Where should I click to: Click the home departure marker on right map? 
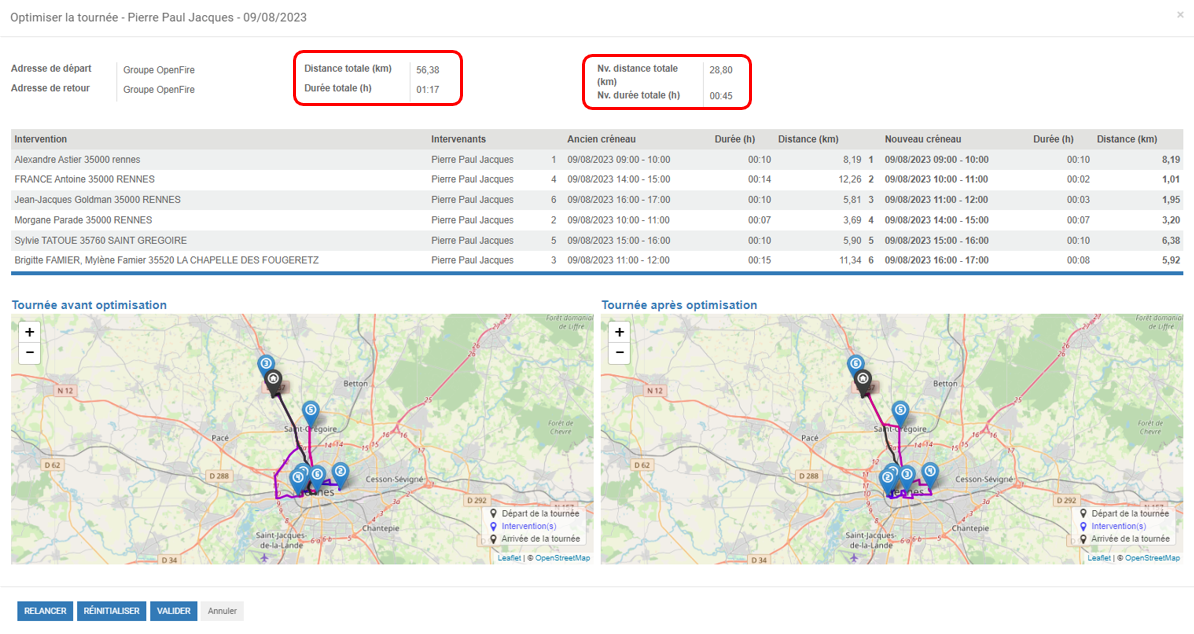863,382
